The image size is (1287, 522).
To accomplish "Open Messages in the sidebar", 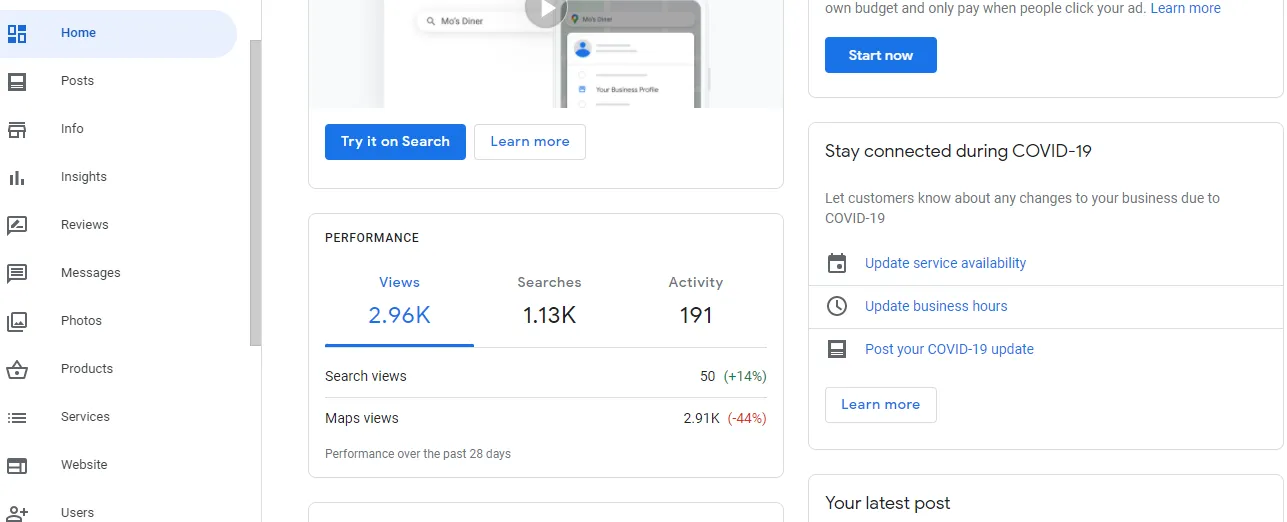I will pos(118,273).
